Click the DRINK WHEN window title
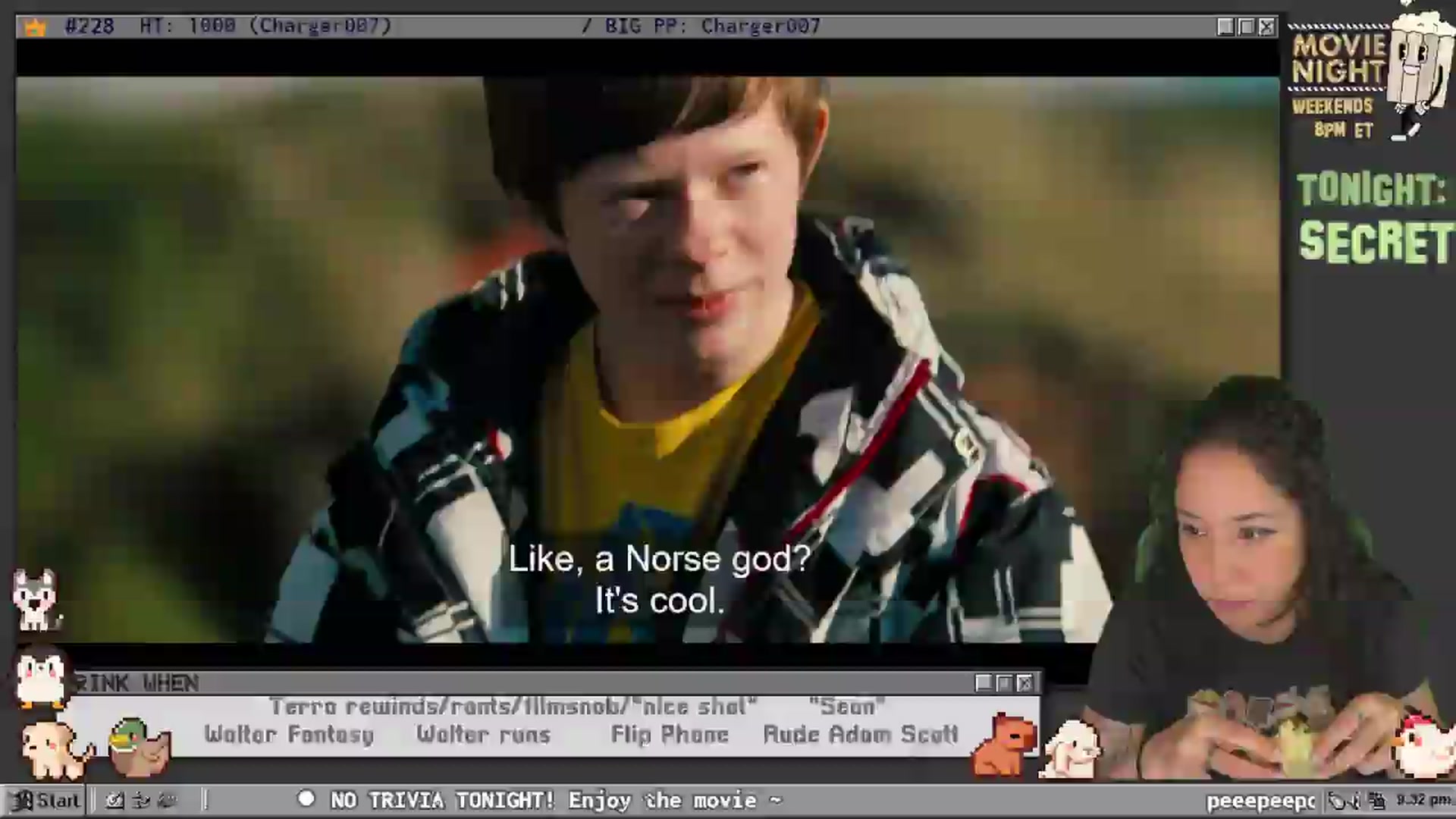Image resolution: width=1456 pixels, height=819 pixels. click(x=136, y=683)
